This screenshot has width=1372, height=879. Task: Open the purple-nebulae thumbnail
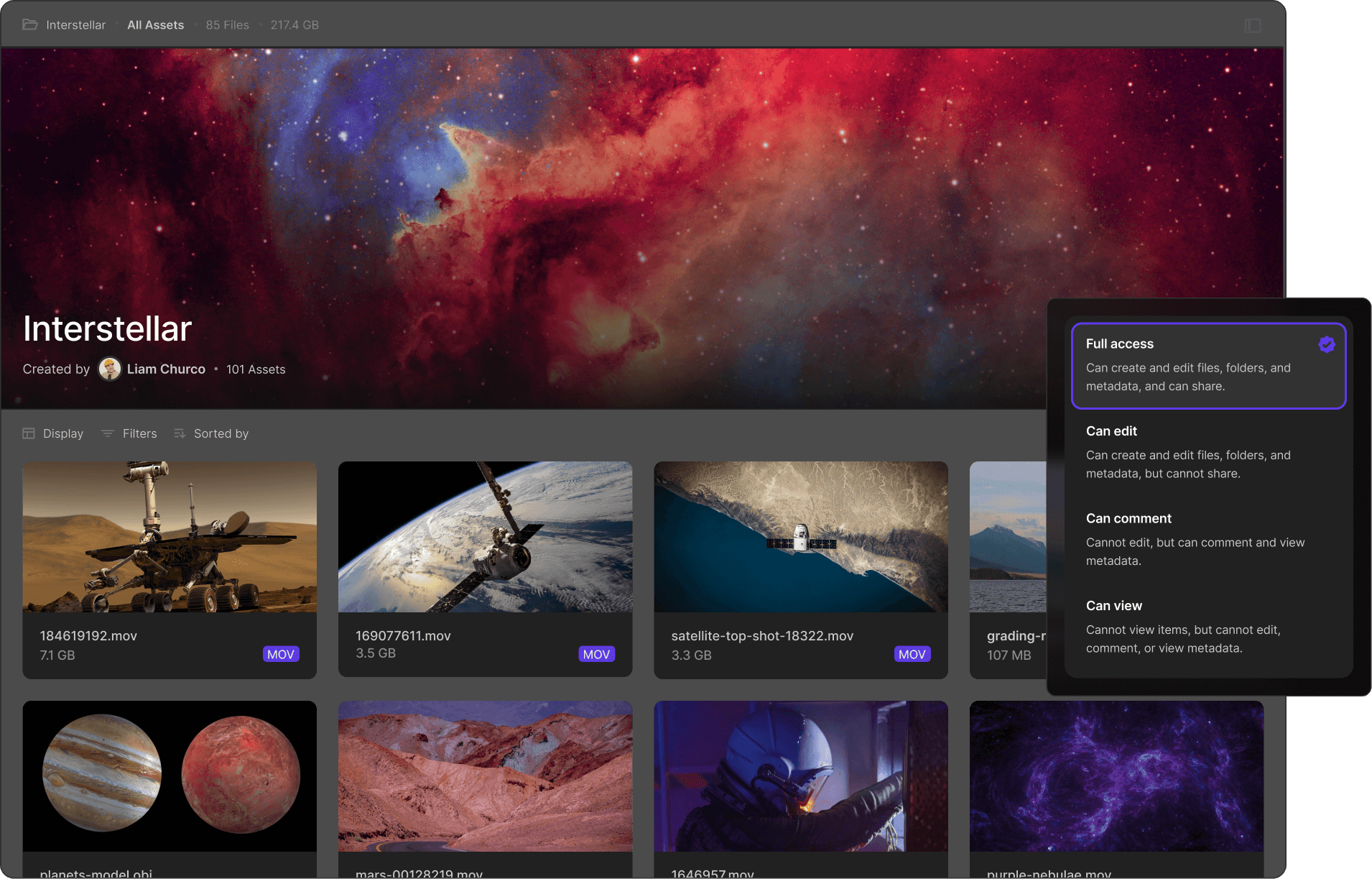1116,776
